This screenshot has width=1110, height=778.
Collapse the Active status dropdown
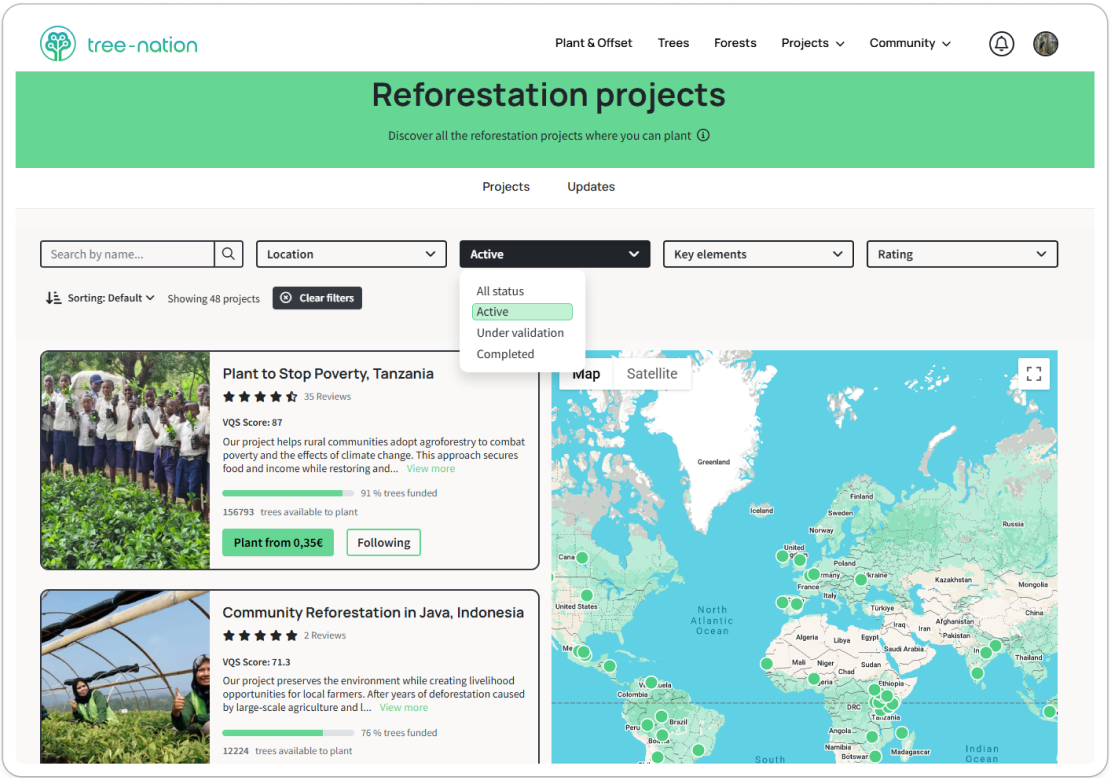(554, 254)
